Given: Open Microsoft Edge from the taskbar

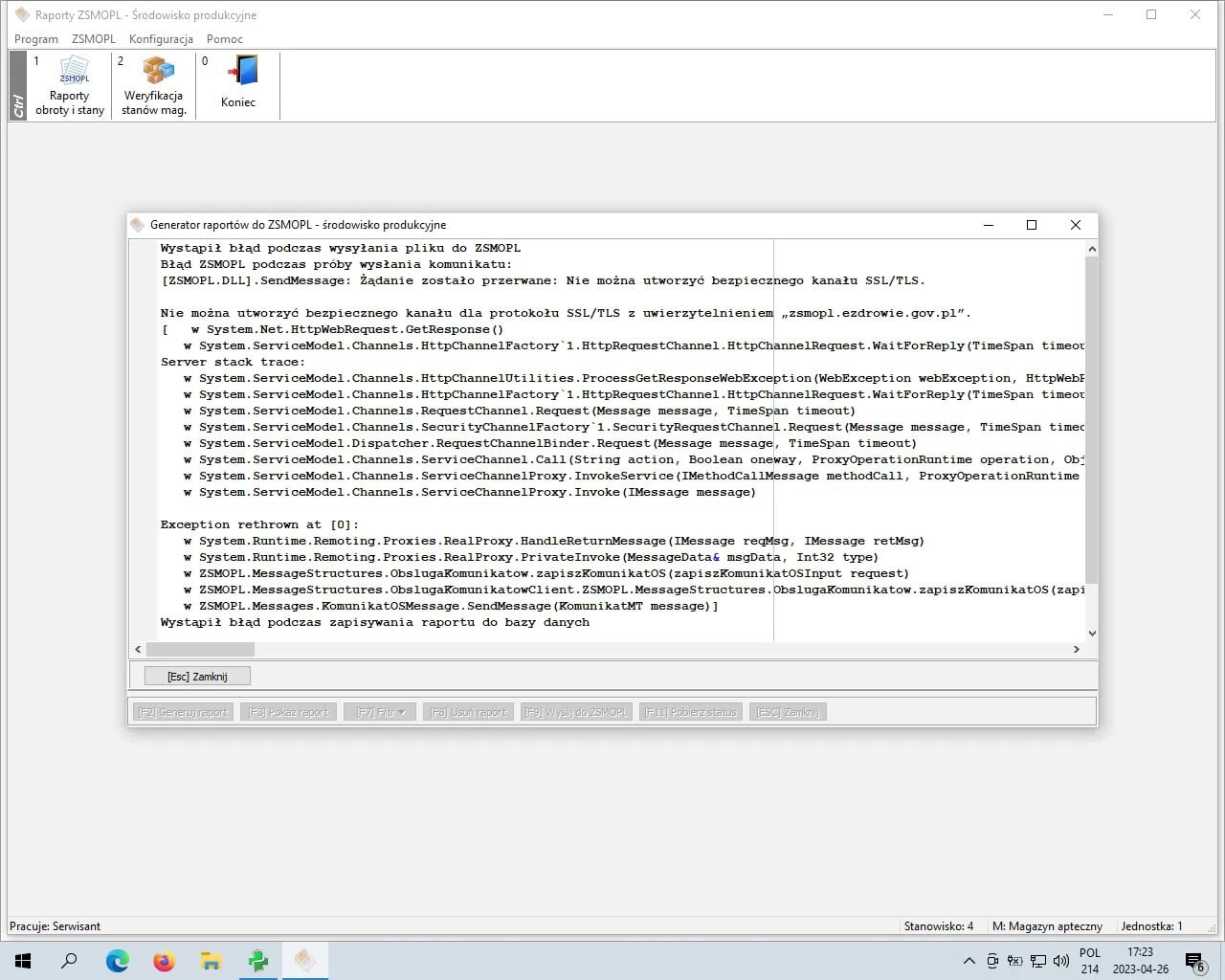Looking at the screenshot, I should click(118, 961).
